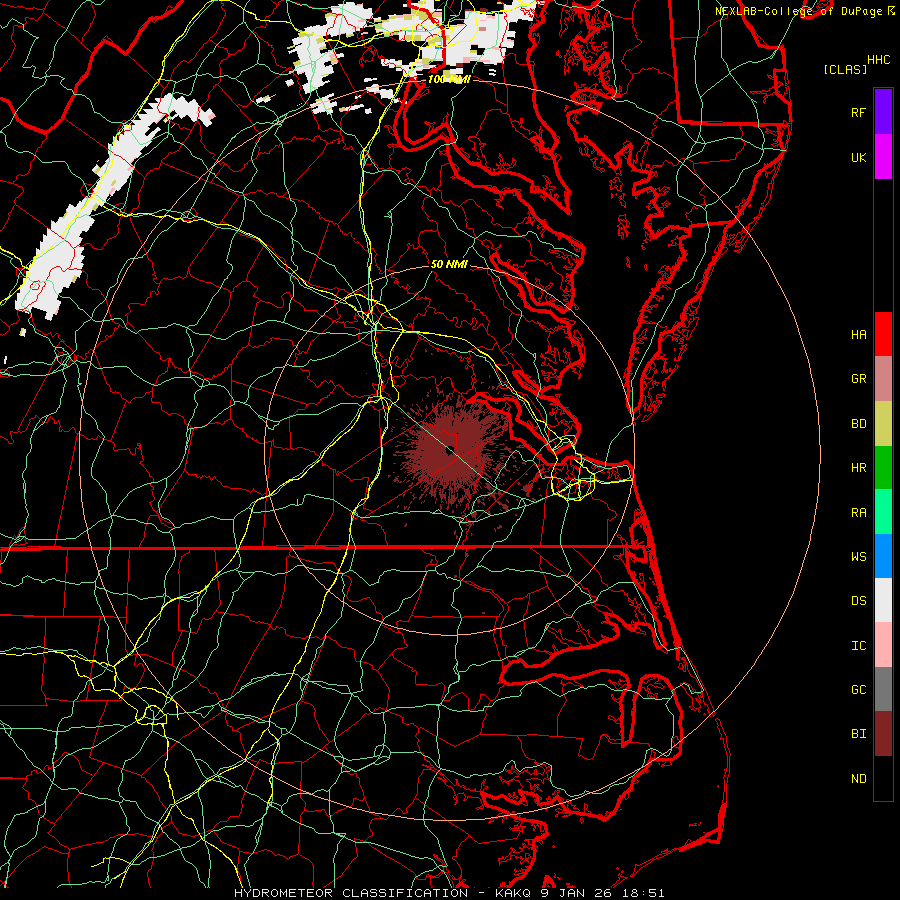Select the WS blue legend swatch

(x=883, y=556)
